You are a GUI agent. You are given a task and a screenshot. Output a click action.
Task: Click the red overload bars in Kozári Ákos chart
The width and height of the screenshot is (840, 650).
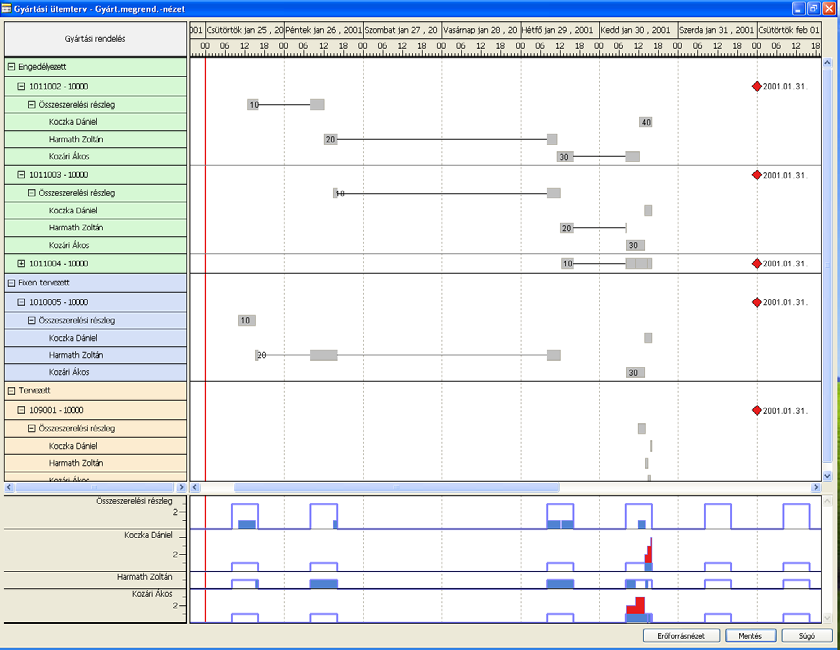tap(636, 606)
